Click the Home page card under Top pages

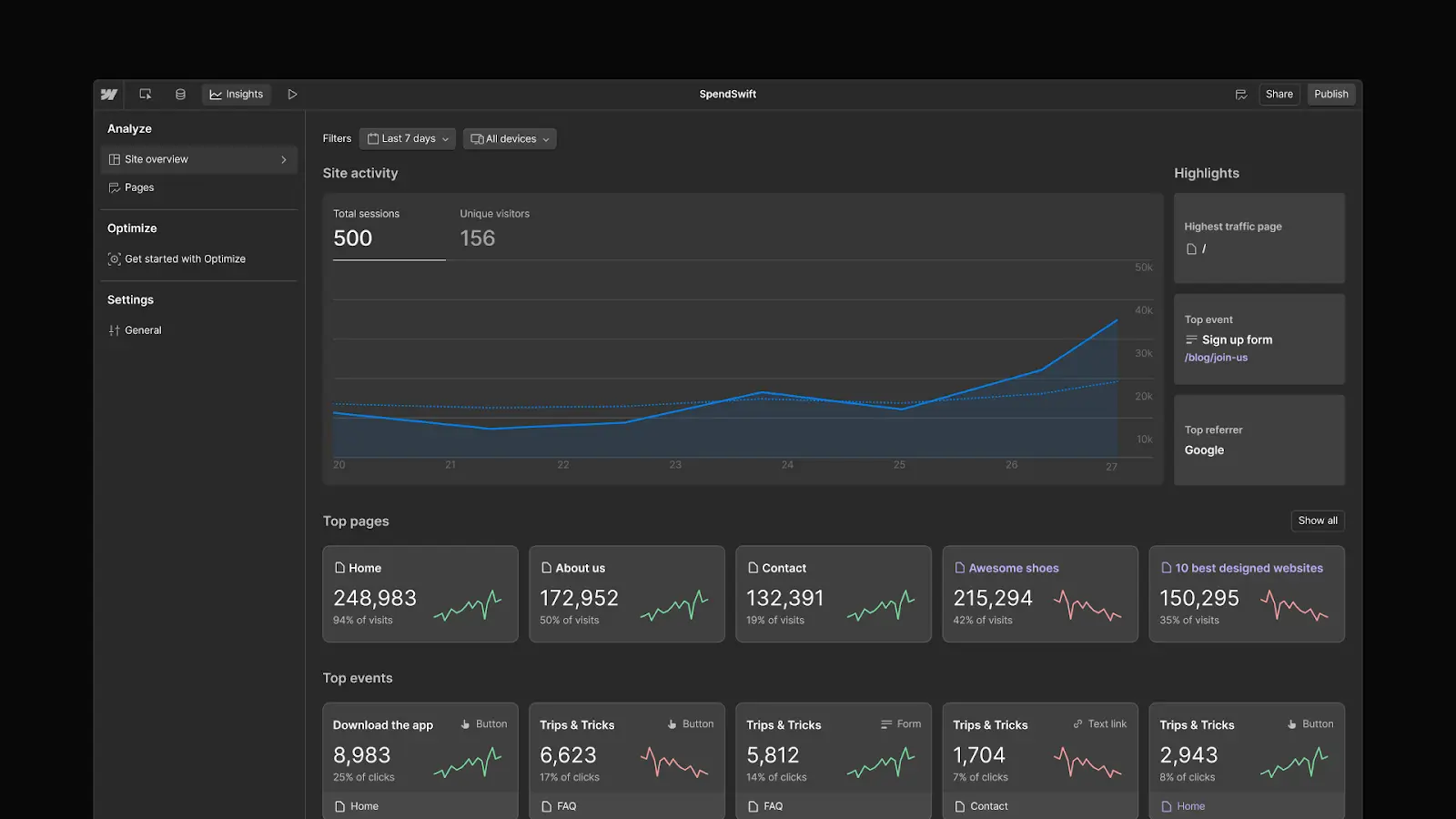(x=420, y=593)
